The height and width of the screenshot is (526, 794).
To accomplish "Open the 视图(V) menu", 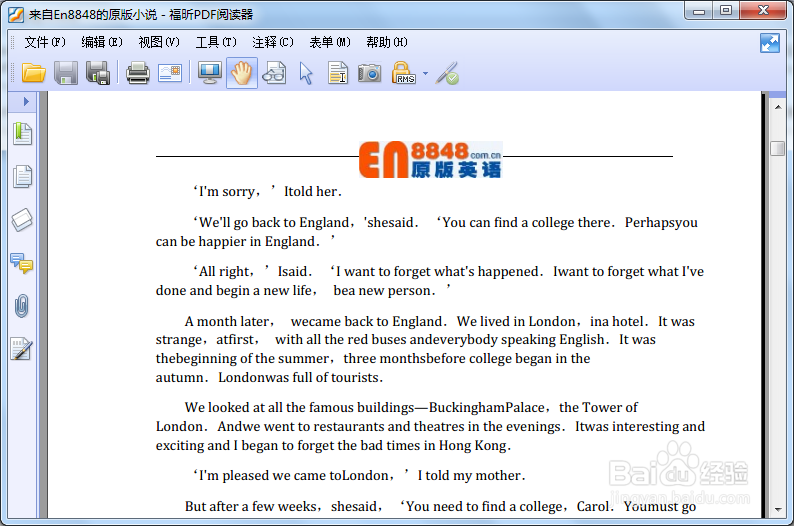I will pyautogui.click(x=159, y=43).
